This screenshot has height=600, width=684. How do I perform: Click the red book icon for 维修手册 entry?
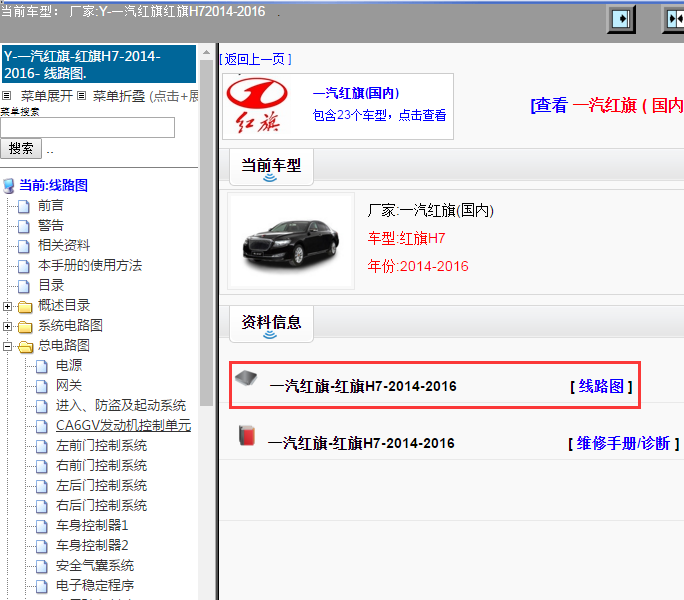[x=247, y=435]
